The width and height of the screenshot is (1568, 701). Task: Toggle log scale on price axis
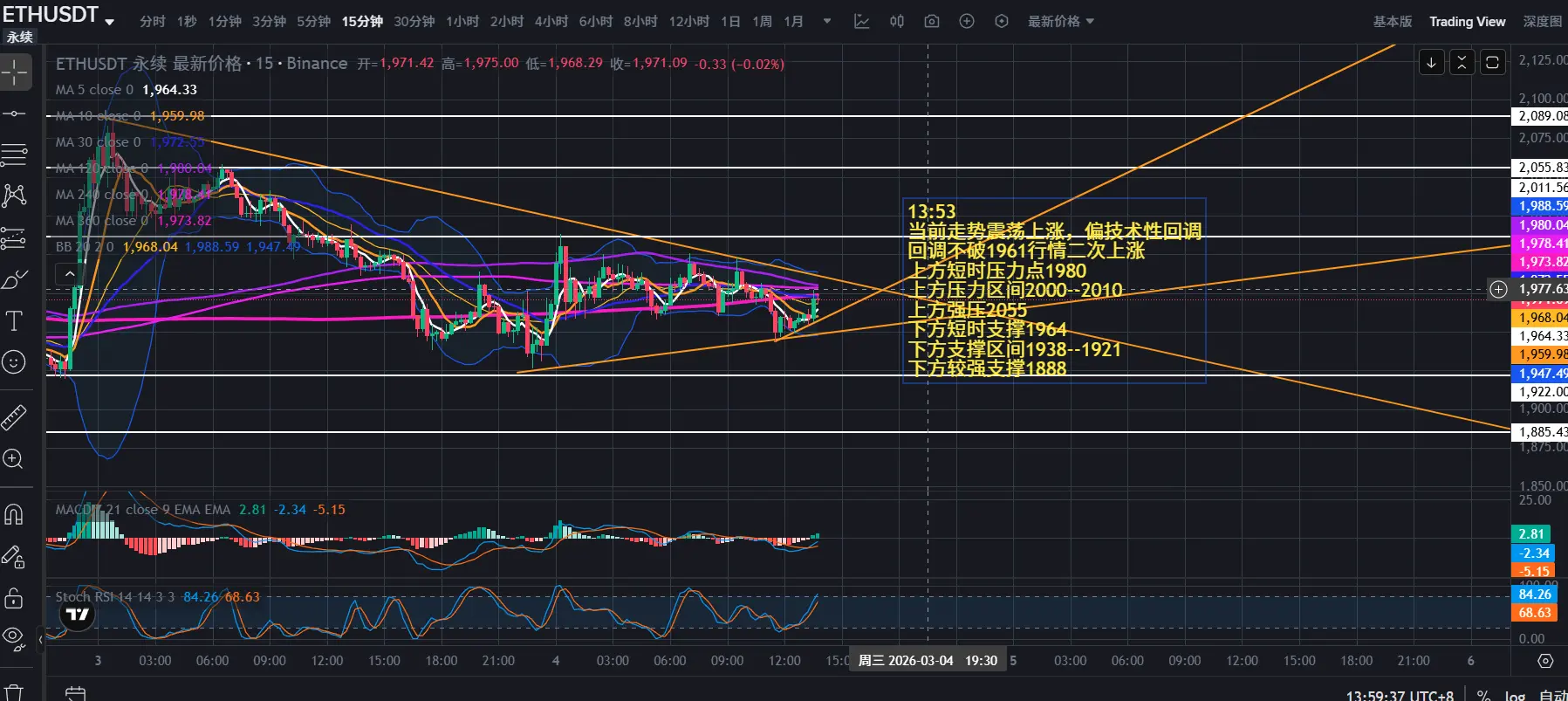(1516, 695)
